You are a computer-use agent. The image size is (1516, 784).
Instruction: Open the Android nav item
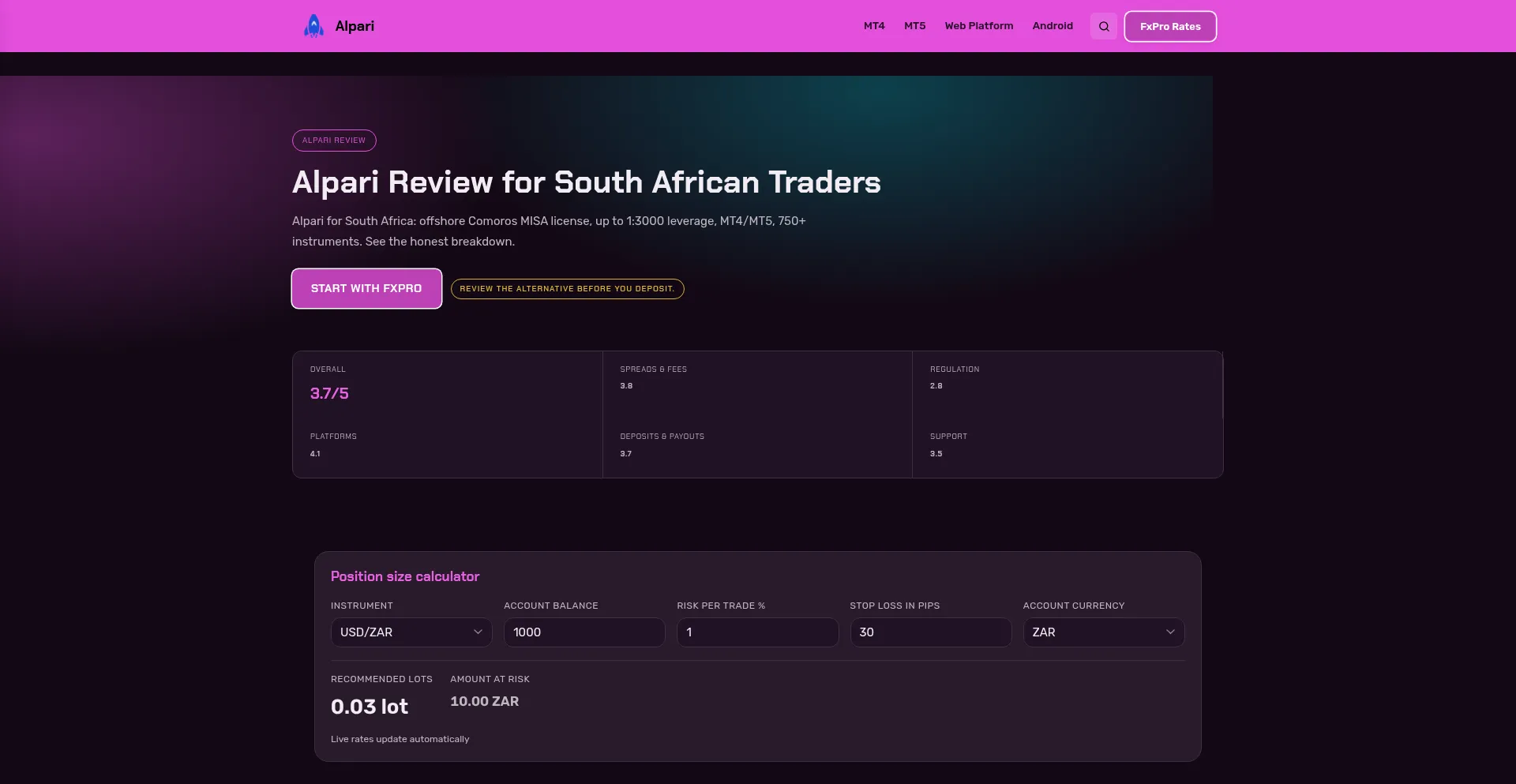(x=1053, y=26)
